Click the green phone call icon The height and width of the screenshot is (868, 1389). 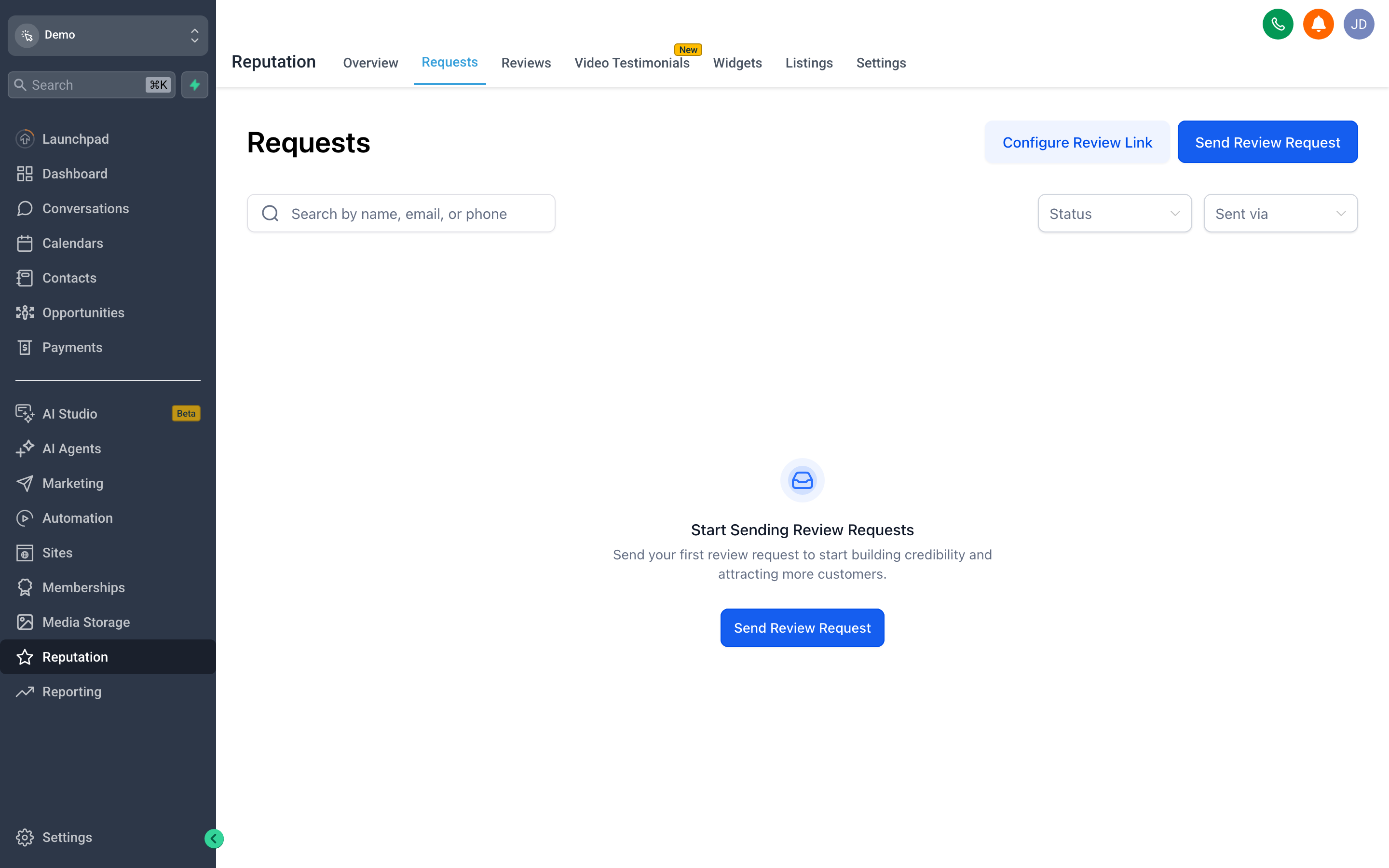(x=1278, y=24)
